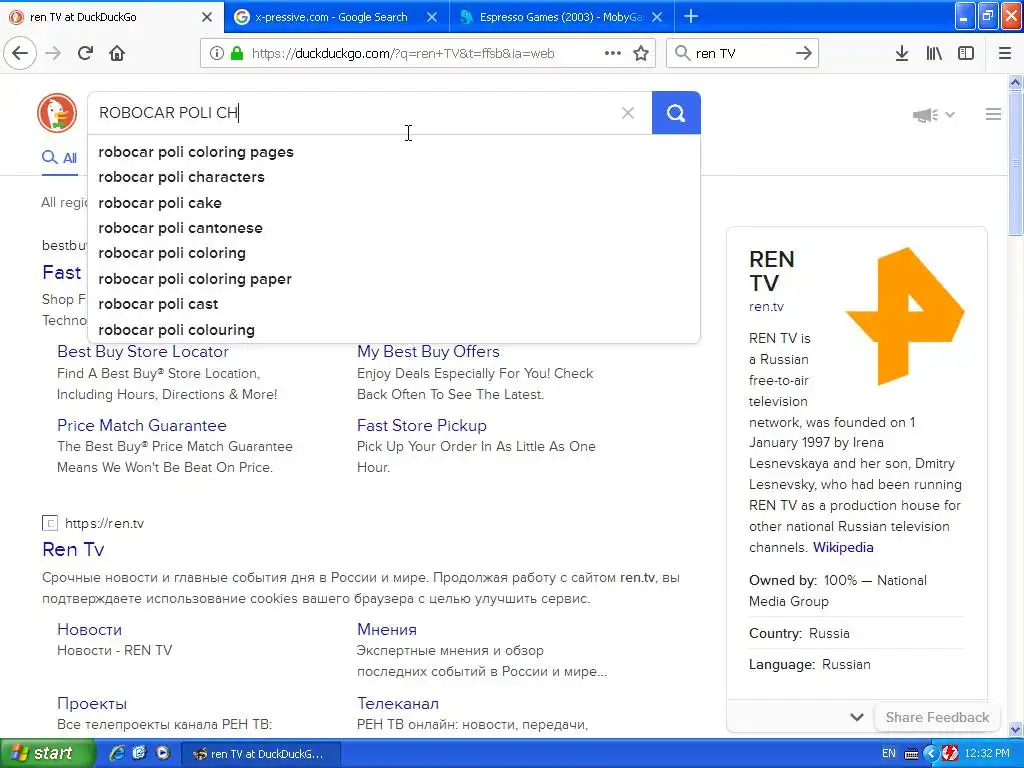
Task: Bookmark this page with the star icon
Action: tap(641, 54)
